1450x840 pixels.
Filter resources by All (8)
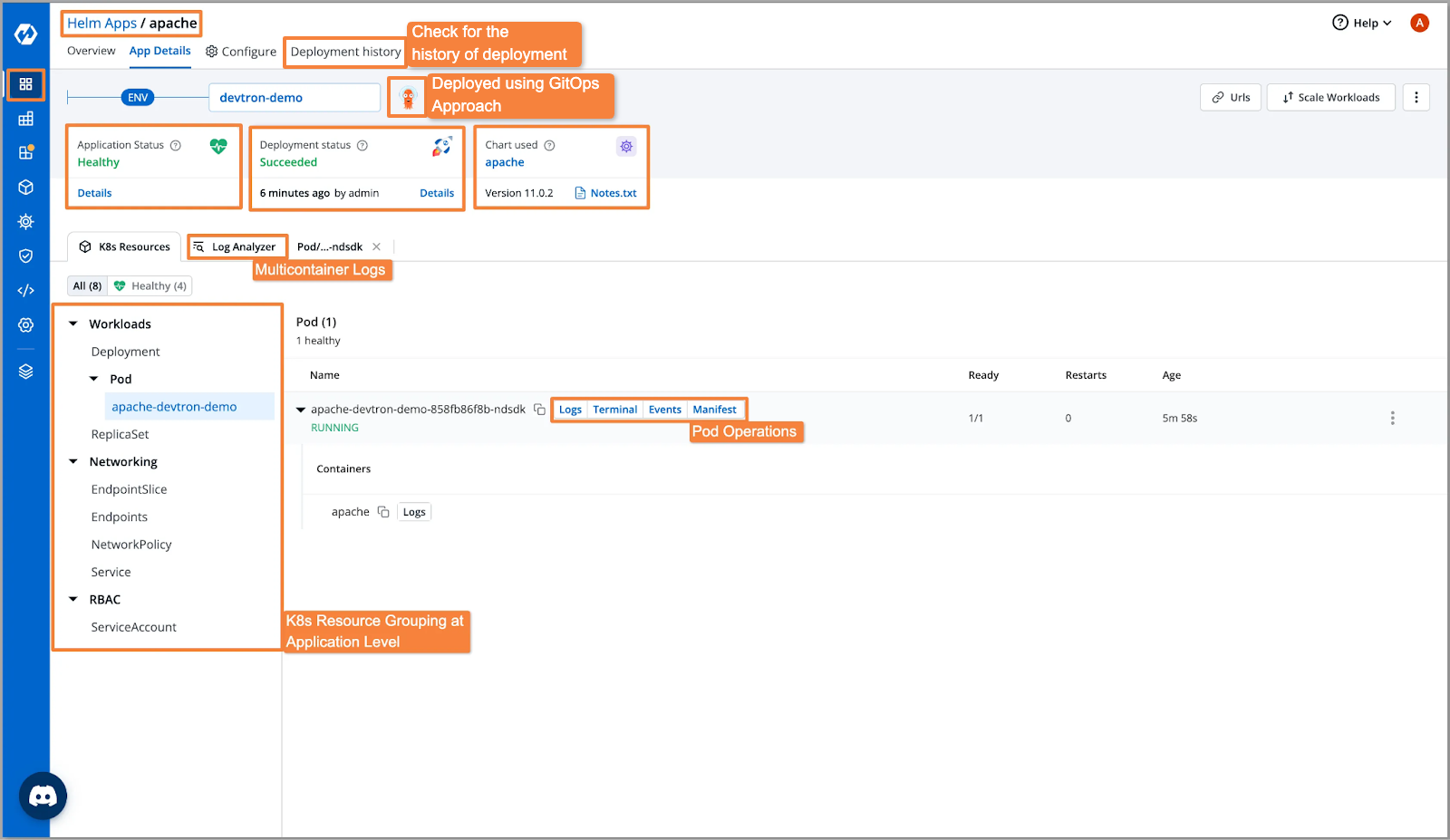88,286
